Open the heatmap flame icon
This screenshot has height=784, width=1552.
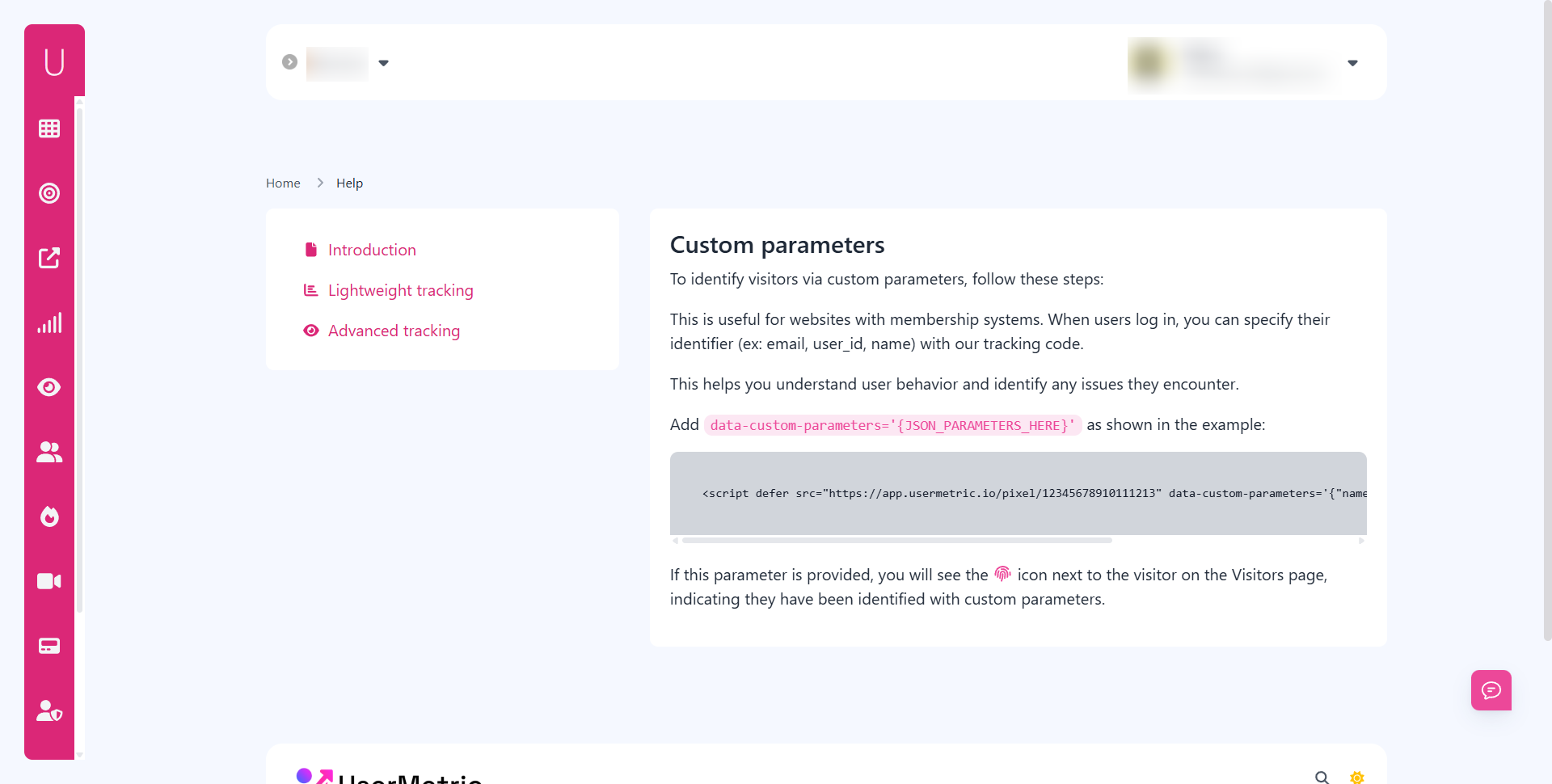click(49, 516)
